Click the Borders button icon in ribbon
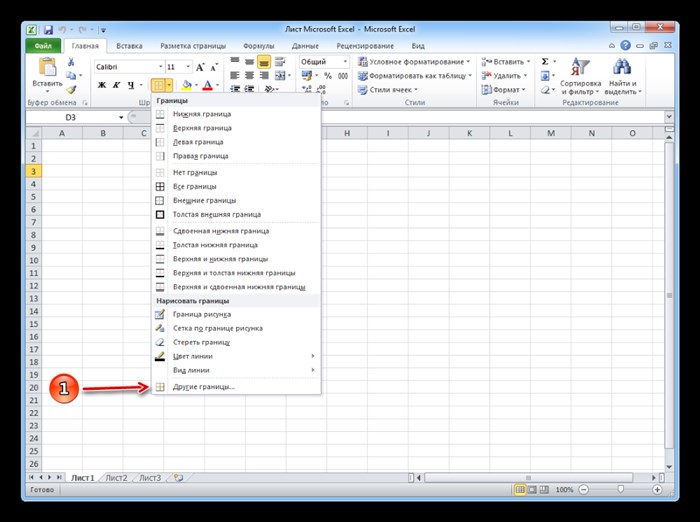This screenshot has height=522, width=700. (158, 85)
